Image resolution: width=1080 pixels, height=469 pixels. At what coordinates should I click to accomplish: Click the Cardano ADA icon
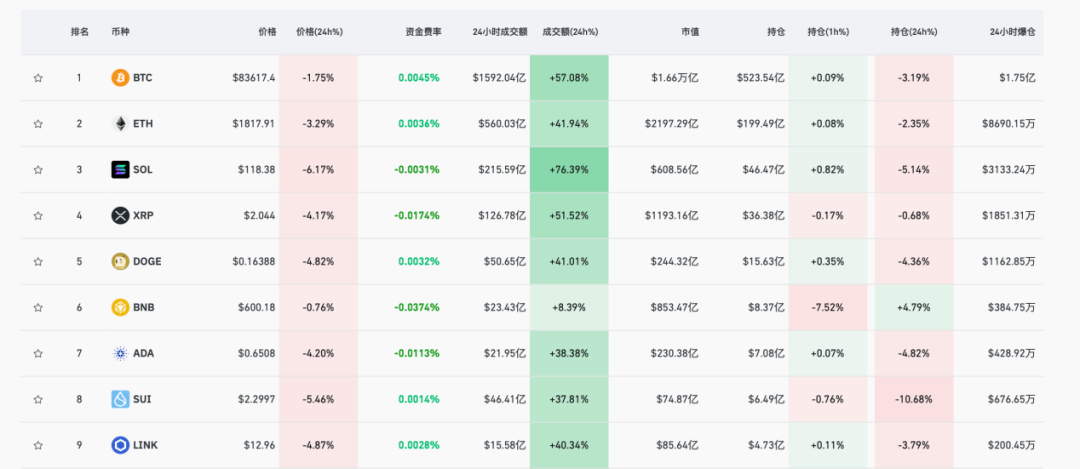pos(120,354)
